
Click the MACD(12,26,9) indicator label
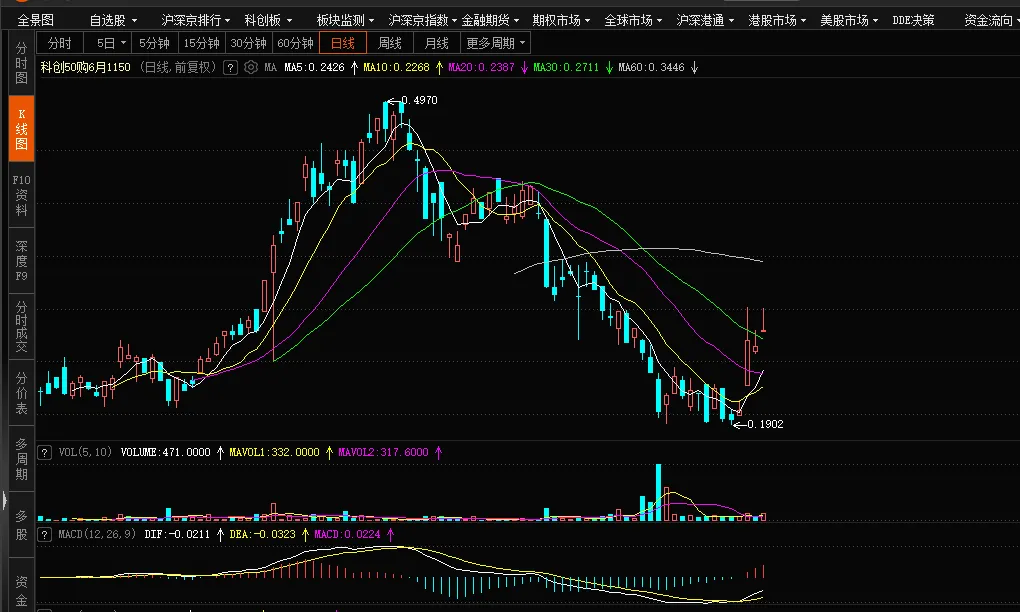pos(97,534)
